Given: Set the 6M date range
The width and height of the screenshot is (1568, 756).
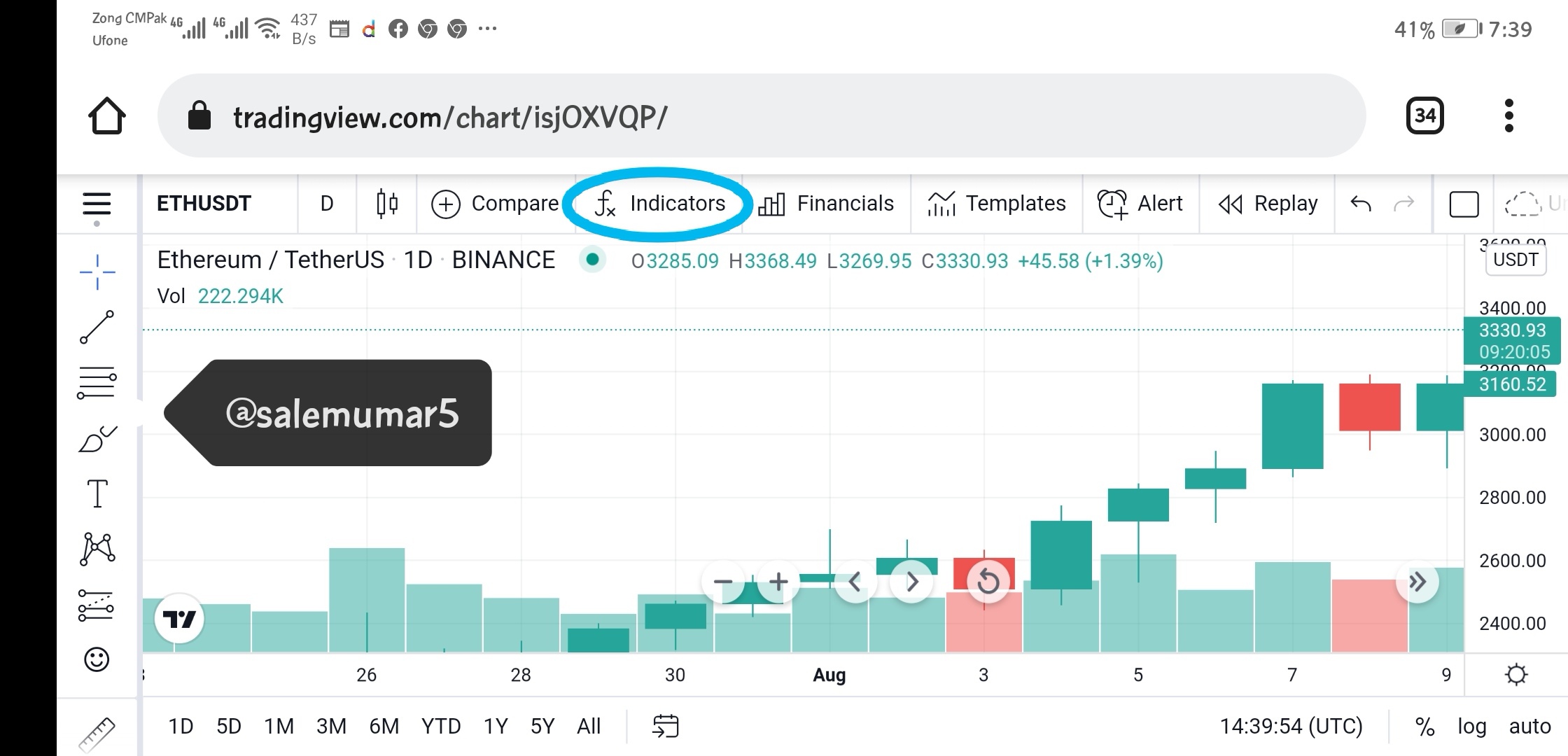Looking at the screenshot, I should [384, 727].
